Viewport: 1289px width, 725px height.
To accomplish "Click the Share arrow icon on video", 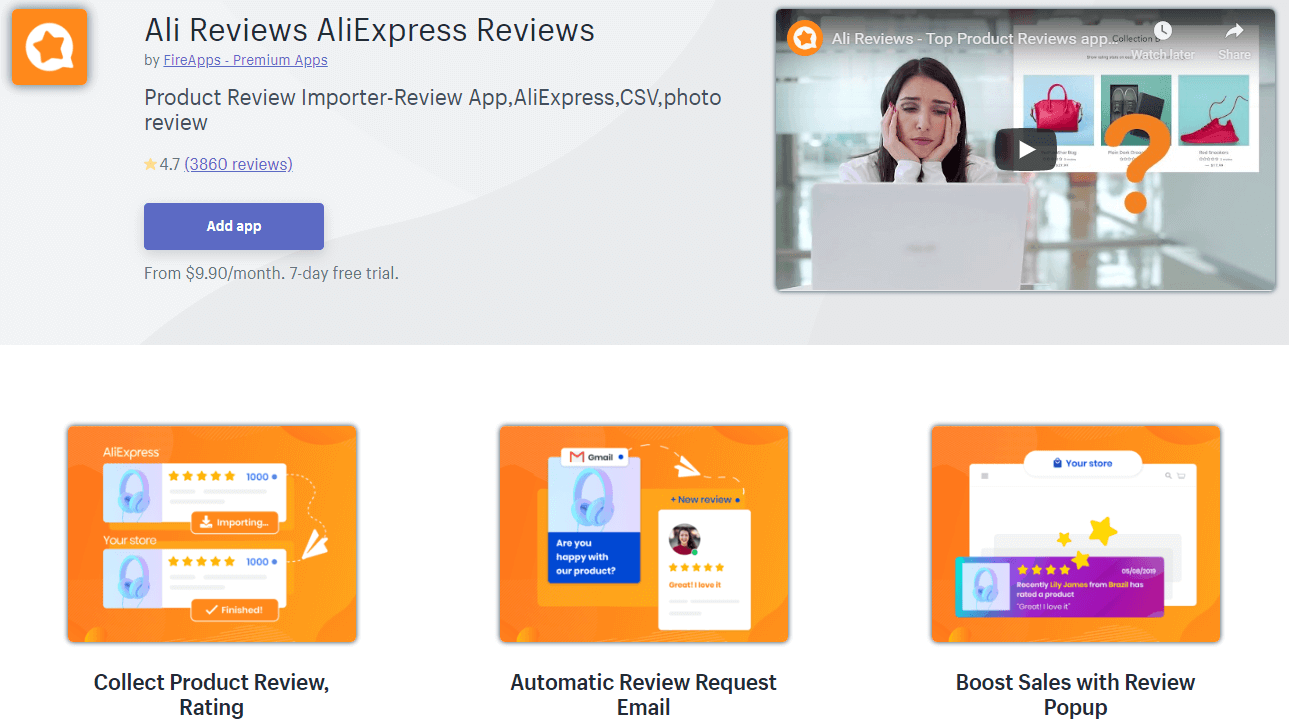I will [1234, 31].
